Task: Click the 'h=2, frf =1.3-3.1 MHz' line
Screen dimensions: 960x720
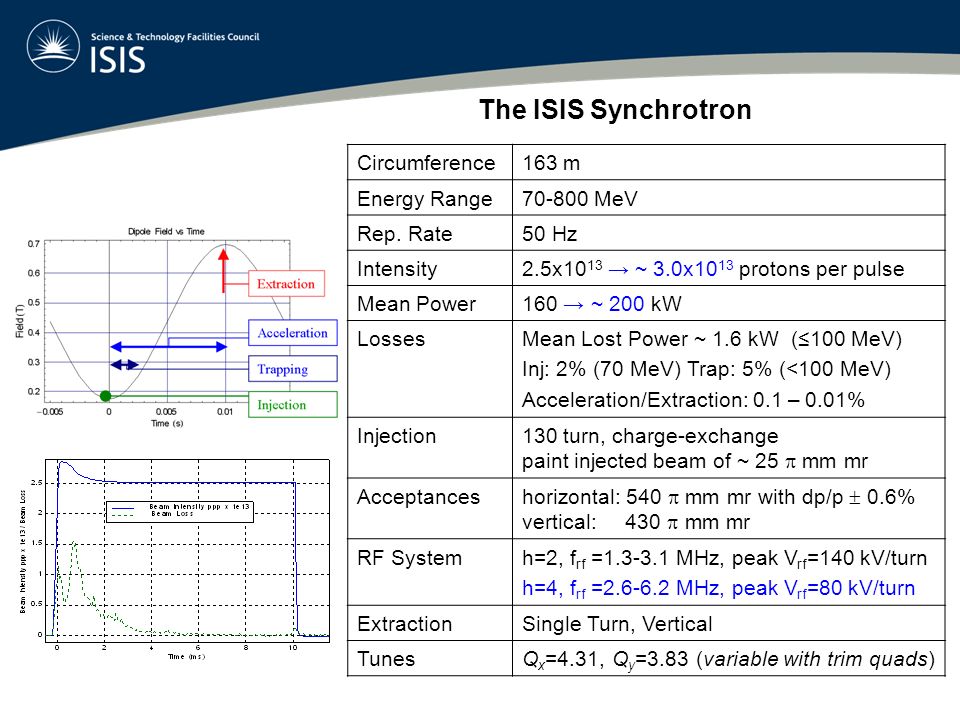Action: click(x=724, y=559)
